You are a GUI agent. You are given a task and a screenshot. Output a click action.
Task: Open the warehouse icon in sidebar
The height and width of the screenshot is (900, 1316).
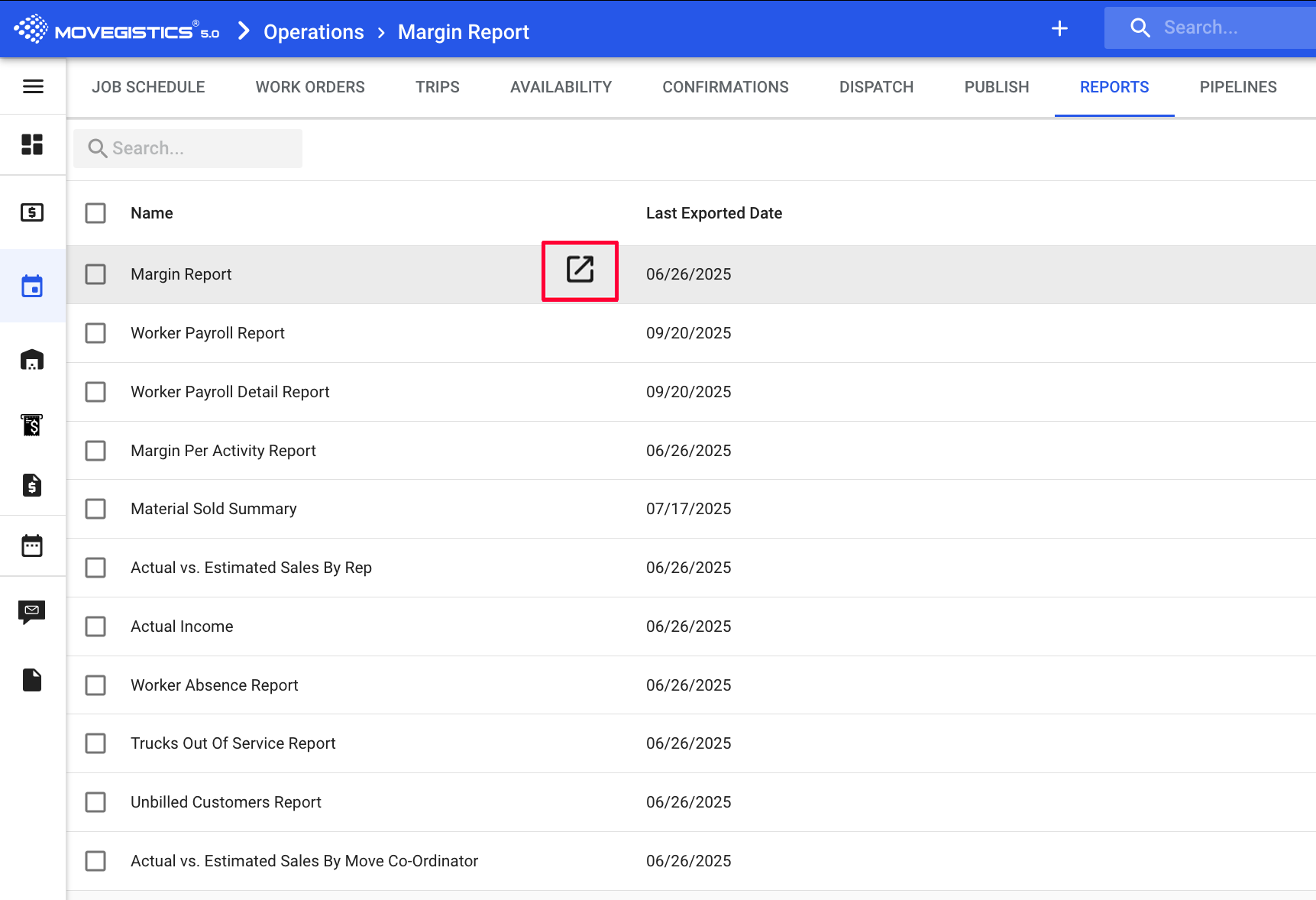tap(32, 360)
